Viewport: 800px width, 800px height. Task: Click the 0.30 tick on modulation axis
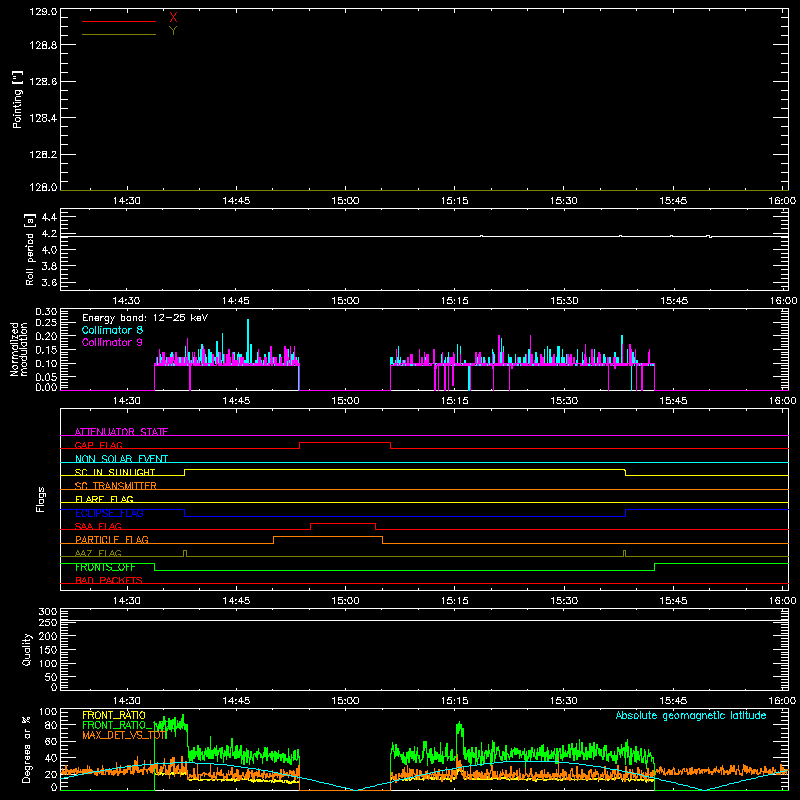click(x=46, y=311)
